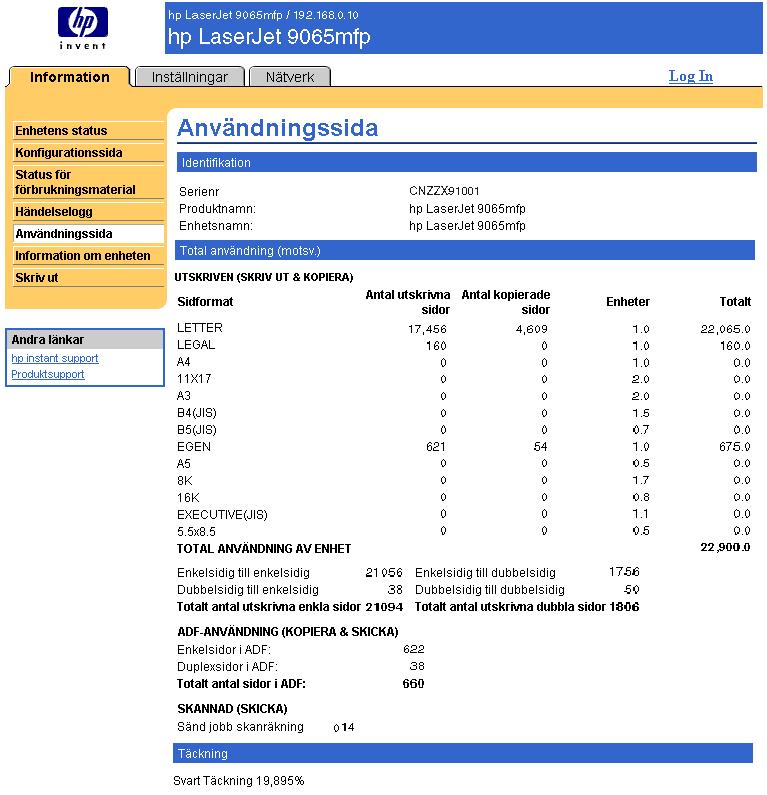Click the Totalt column header
767x795 pixels.
[735, 302]
